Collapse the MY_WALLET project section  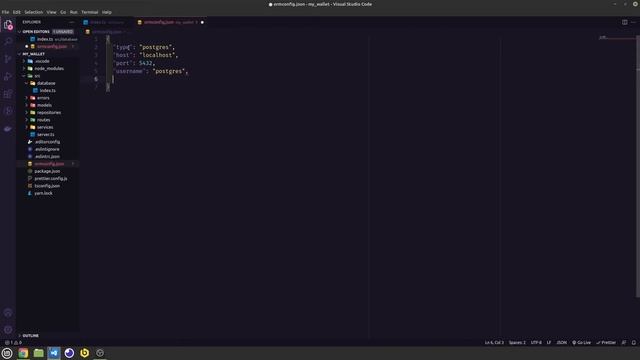click(33, 54)
